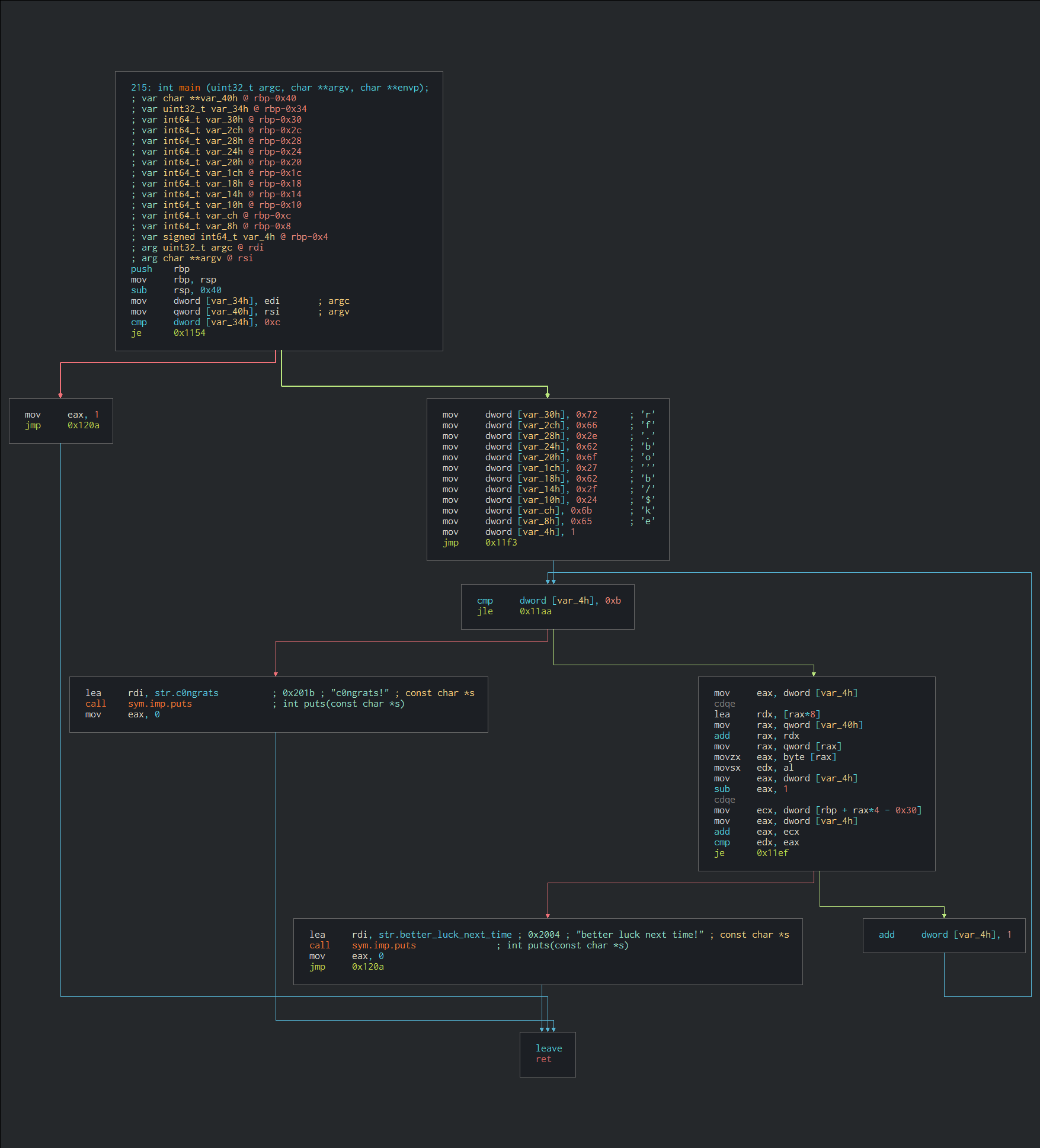The image size is (1040, 1148).
Task: Click 'mov dword [var_8h], 0x65' line
Action: [x=517, y=521]
